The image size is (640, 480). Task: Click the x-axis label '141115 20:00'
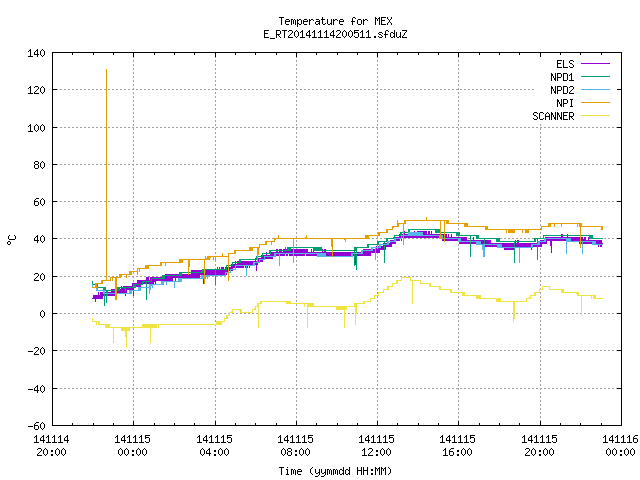coord(540,446)
